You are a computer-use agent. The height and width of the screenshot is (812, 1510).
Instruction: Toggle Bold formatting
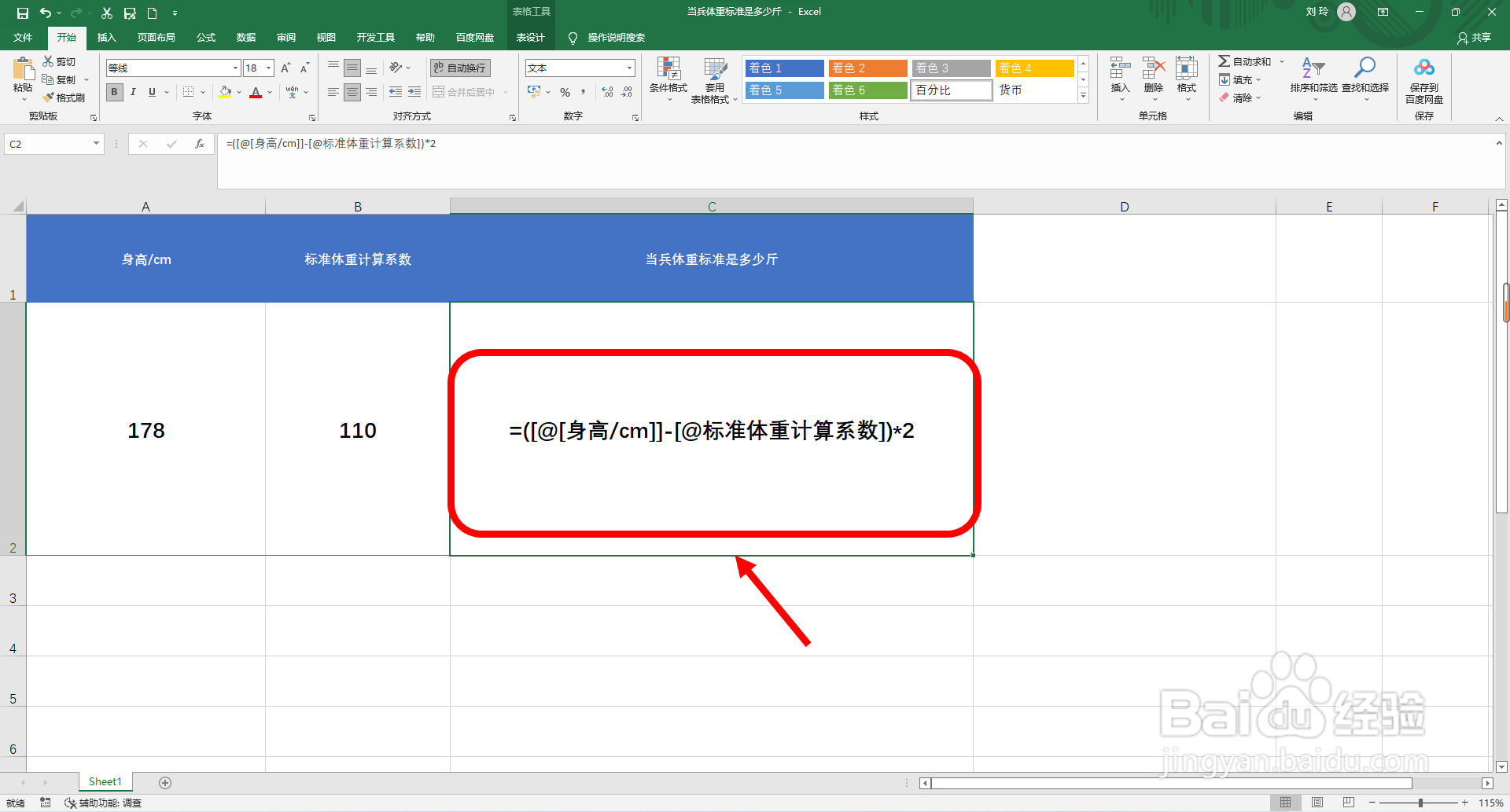coord(114,92)
